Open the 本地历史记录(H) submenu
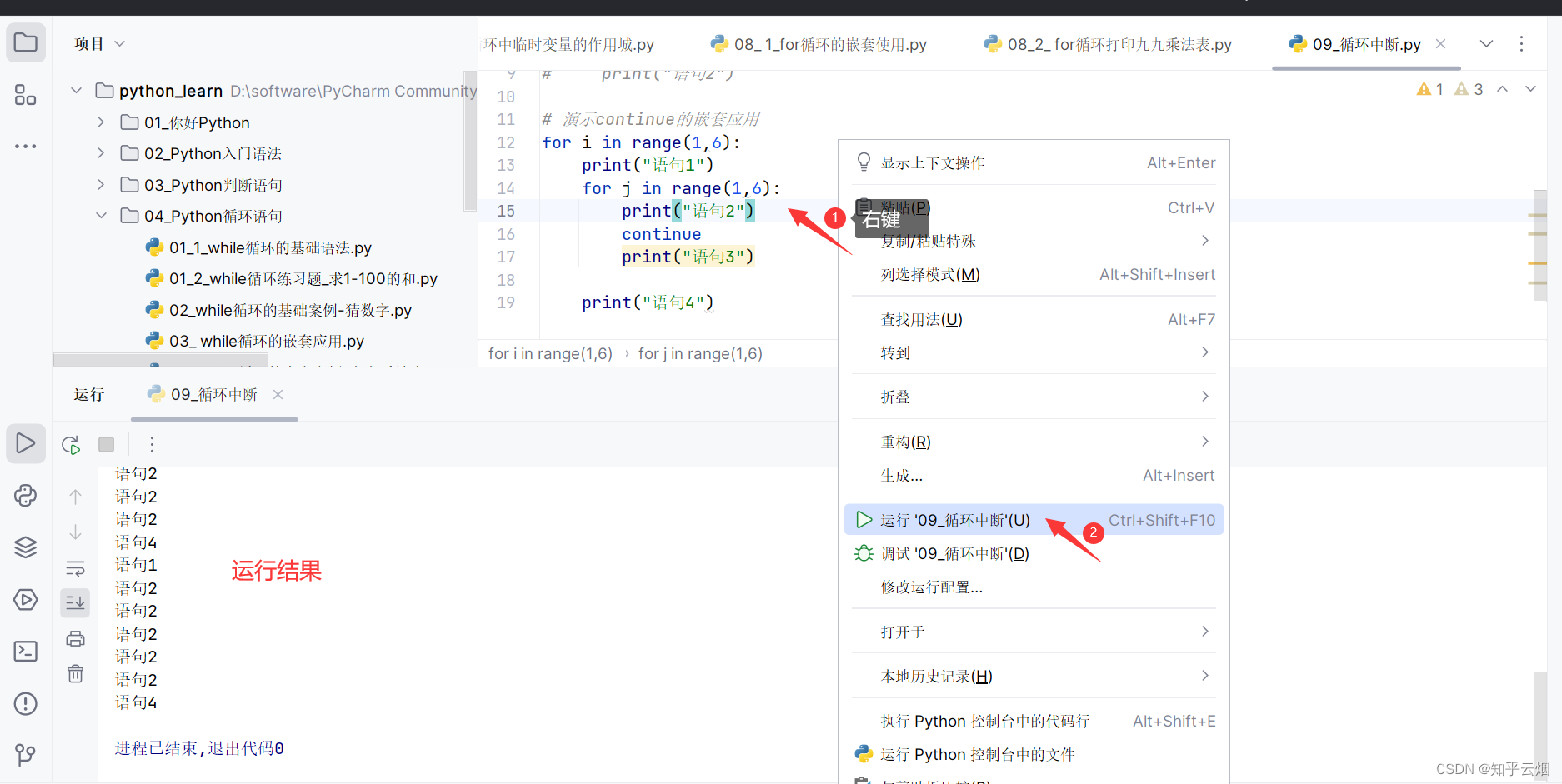This screenshot has width=1562, height=784. (1034, 676)
